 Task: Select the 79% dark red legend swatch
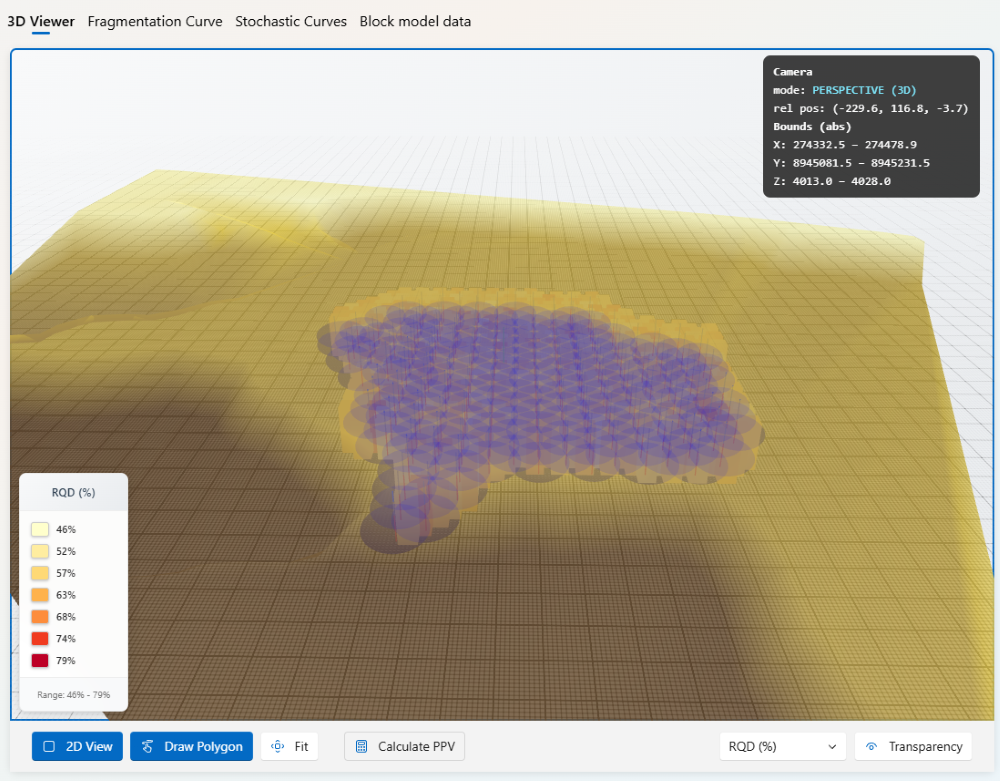click(40, 660)
